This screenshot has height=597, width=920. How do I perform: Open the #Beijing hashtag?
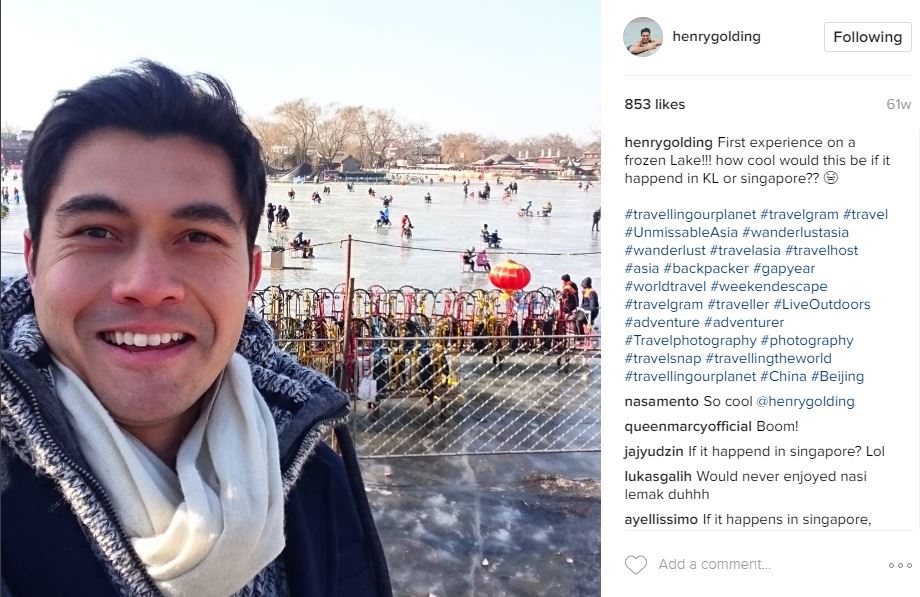tap(837, 376)
